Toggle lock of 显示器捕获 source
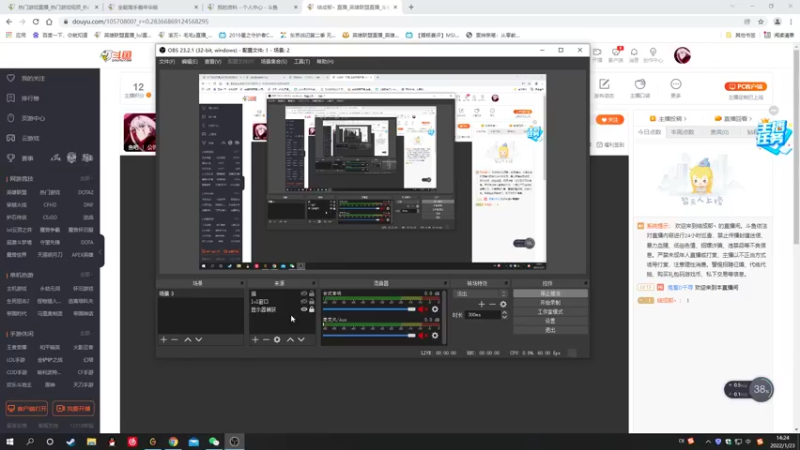The height and width of the screenshot is (450, 800). (312, 310)
